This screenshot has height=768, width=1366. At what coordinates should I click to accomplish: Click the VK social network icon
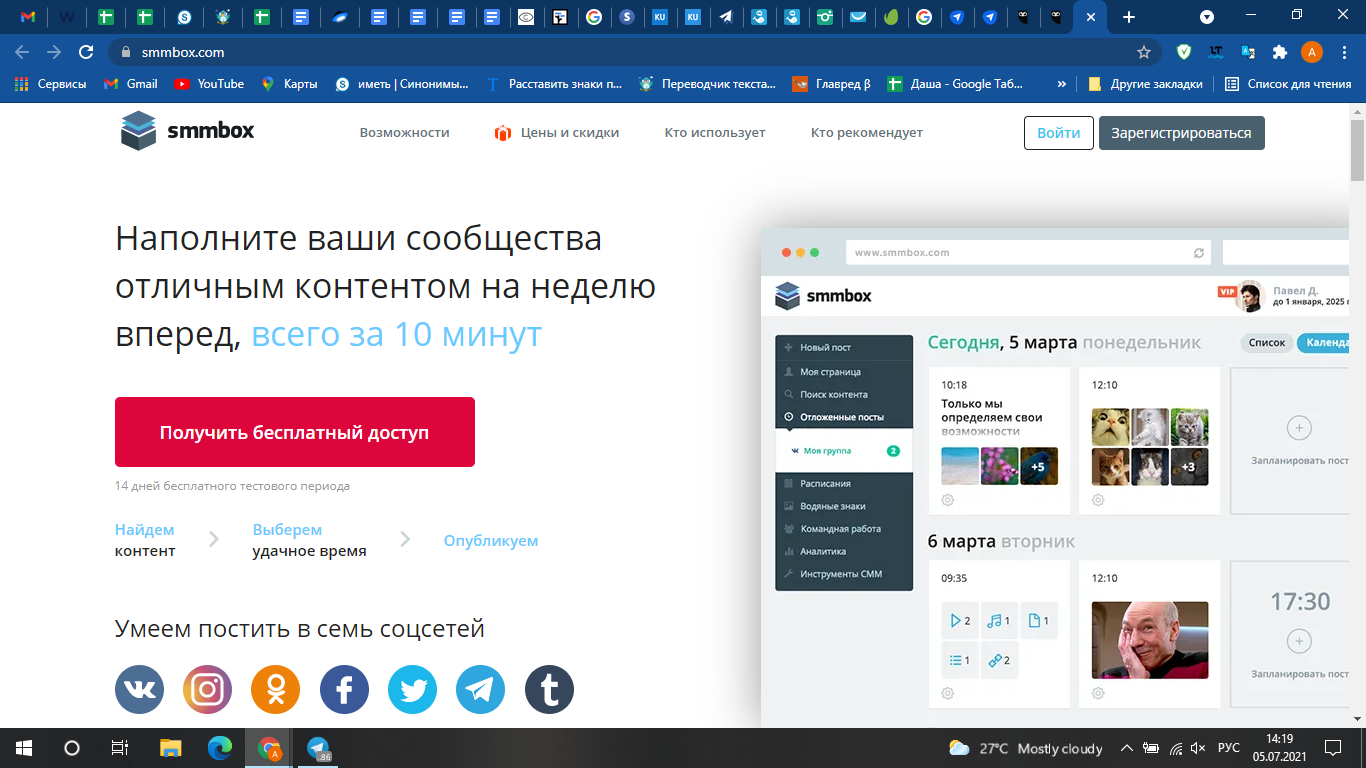pyautogui.click(x=140, y=690)
